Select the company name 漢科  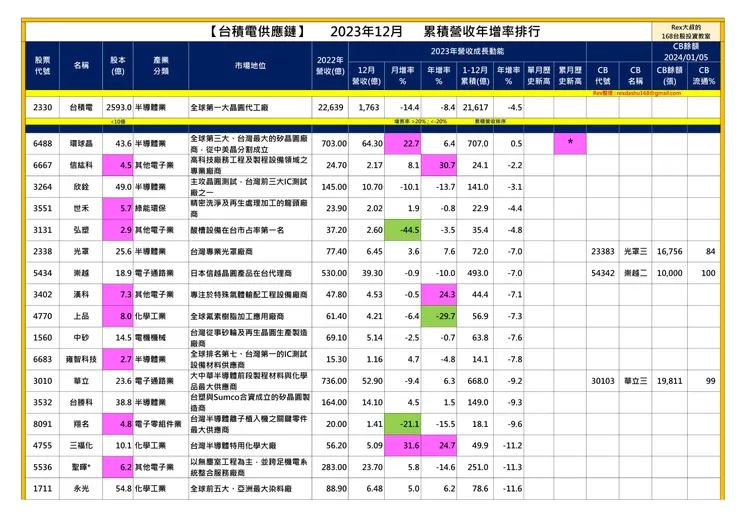[x=81, y=295]
